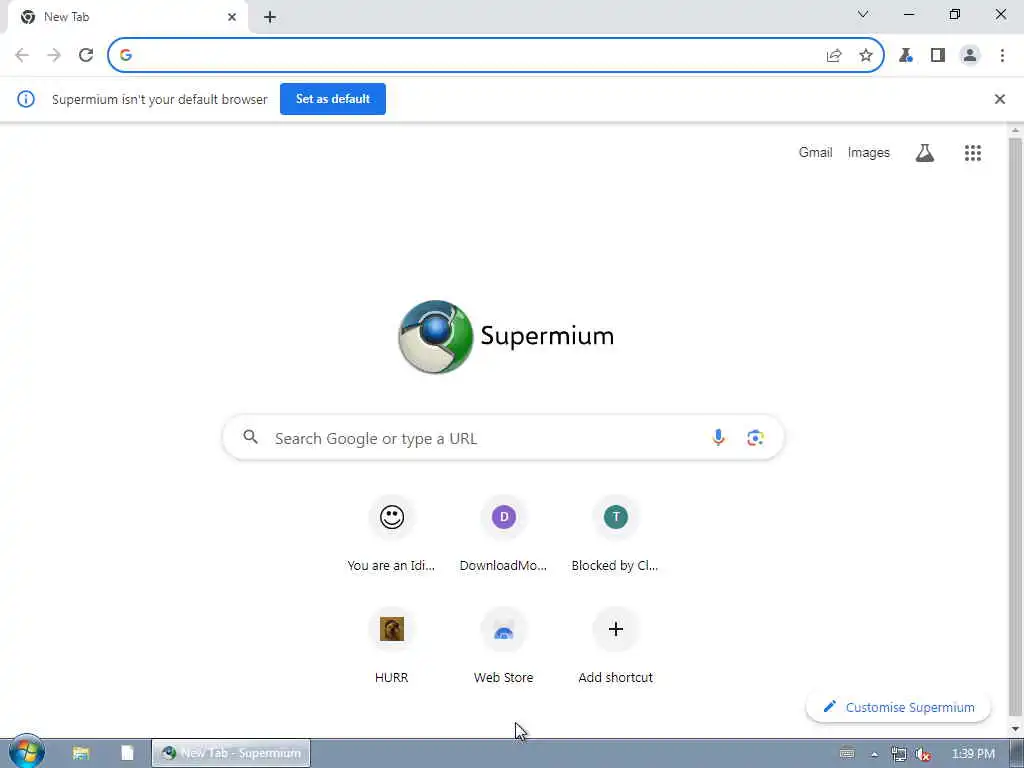Start voice search with microphone icon

point(718,438)
